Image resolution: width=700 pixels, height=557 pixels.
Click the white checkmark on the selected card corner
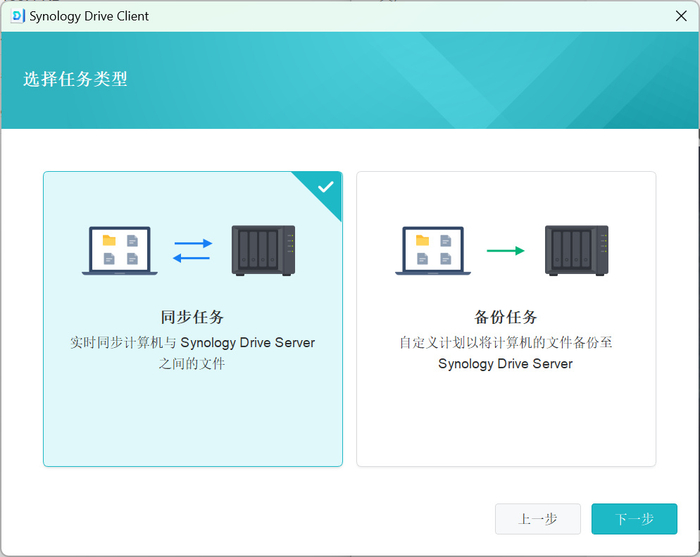[x=325, y=187]
